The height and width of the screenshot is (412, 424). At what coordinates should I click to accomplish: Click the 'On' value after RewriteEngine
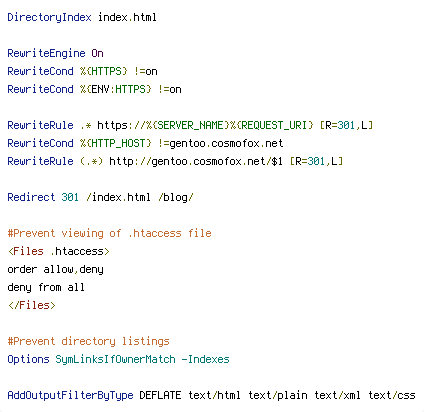(x=98, y=53)
